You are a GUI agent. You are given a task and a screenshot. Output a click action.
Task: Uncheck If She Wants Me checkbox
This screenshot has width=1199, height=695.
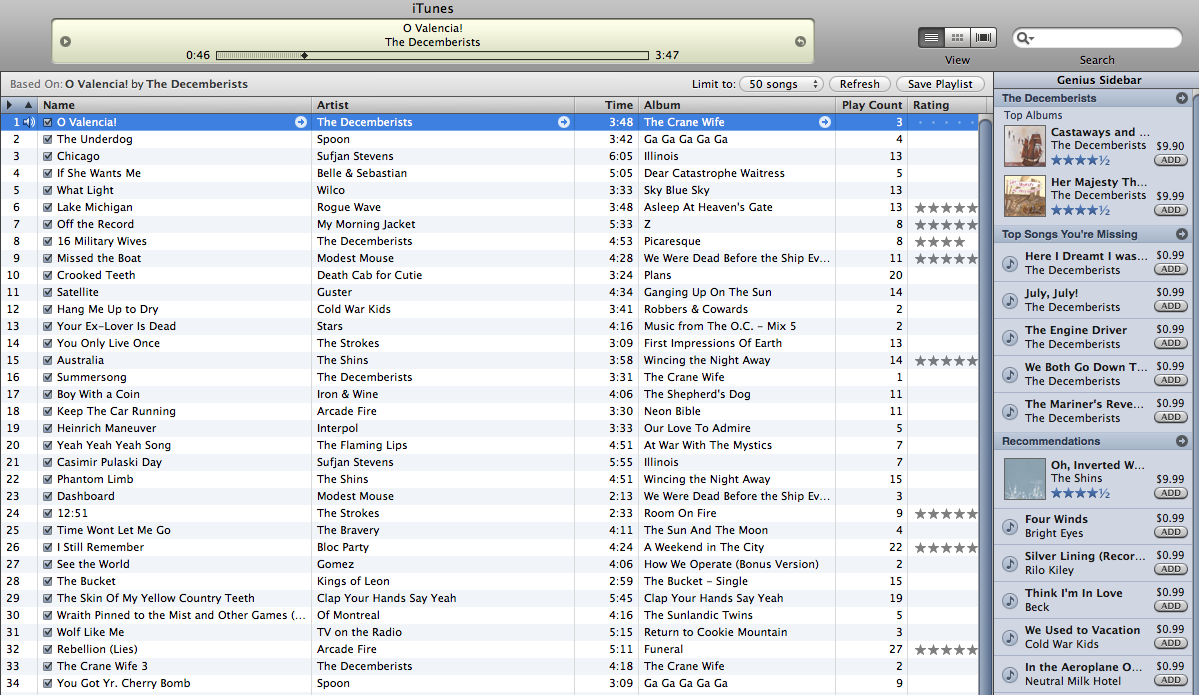click(47, 174)
